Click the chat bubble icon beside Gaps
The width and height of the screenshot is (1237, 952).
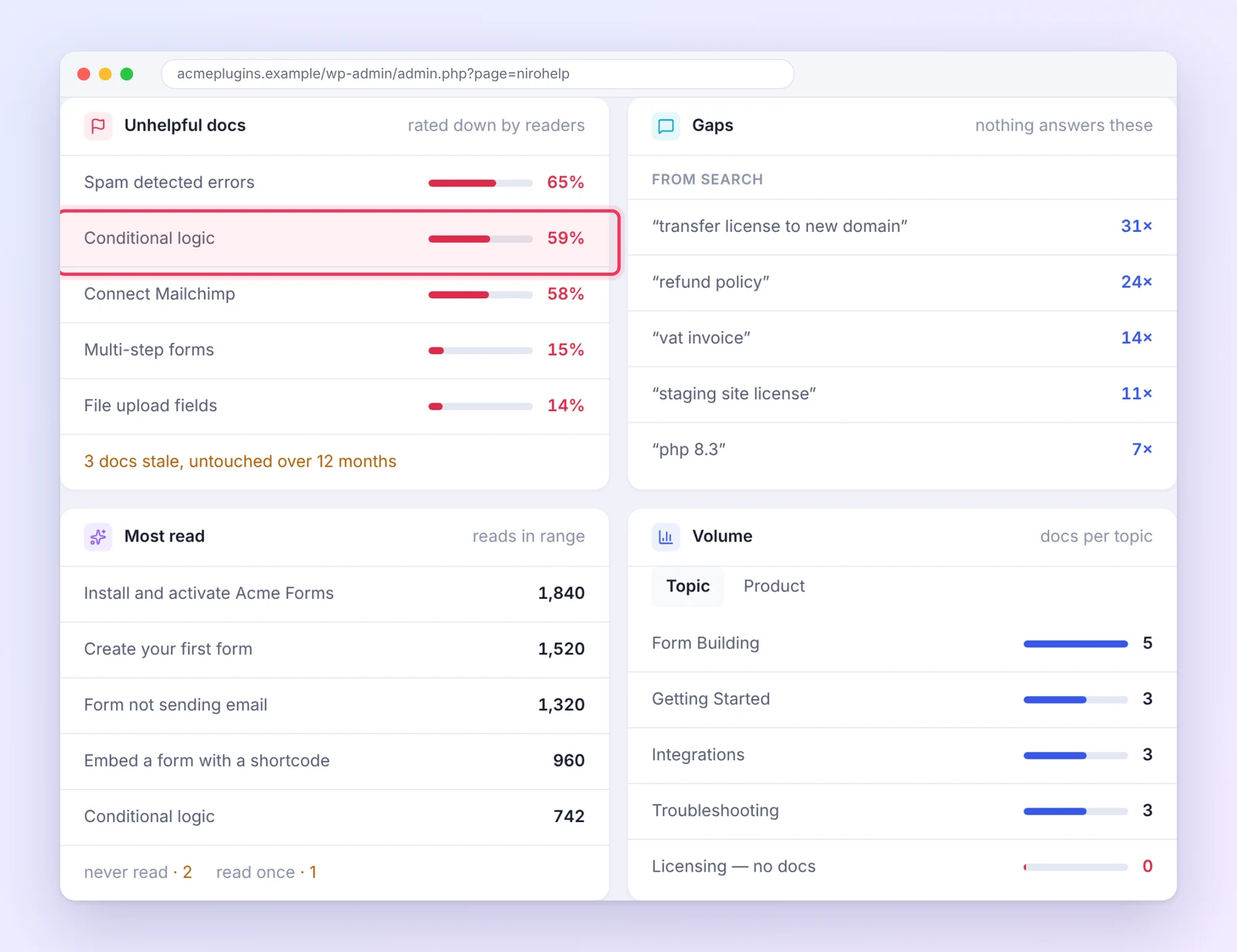pyautogui.click(x=666, y=126)
